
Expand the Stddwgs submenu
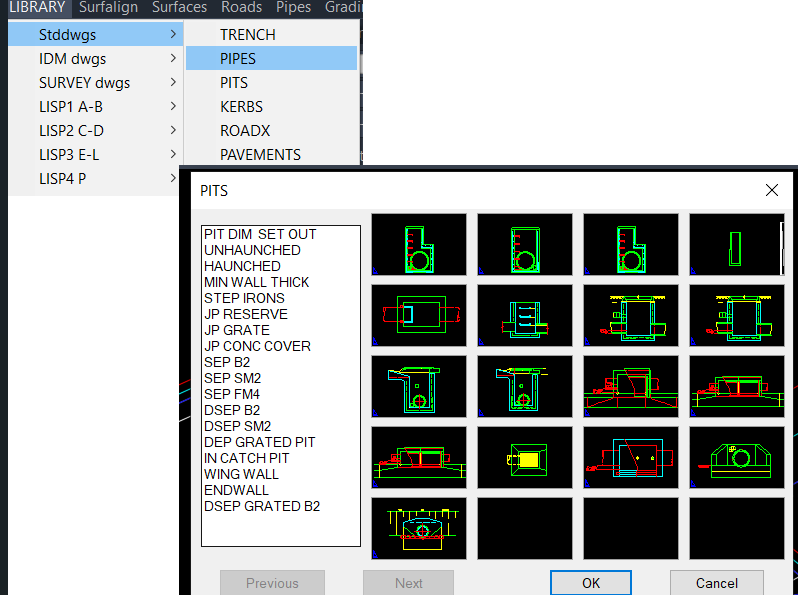(x=96, y=35)
